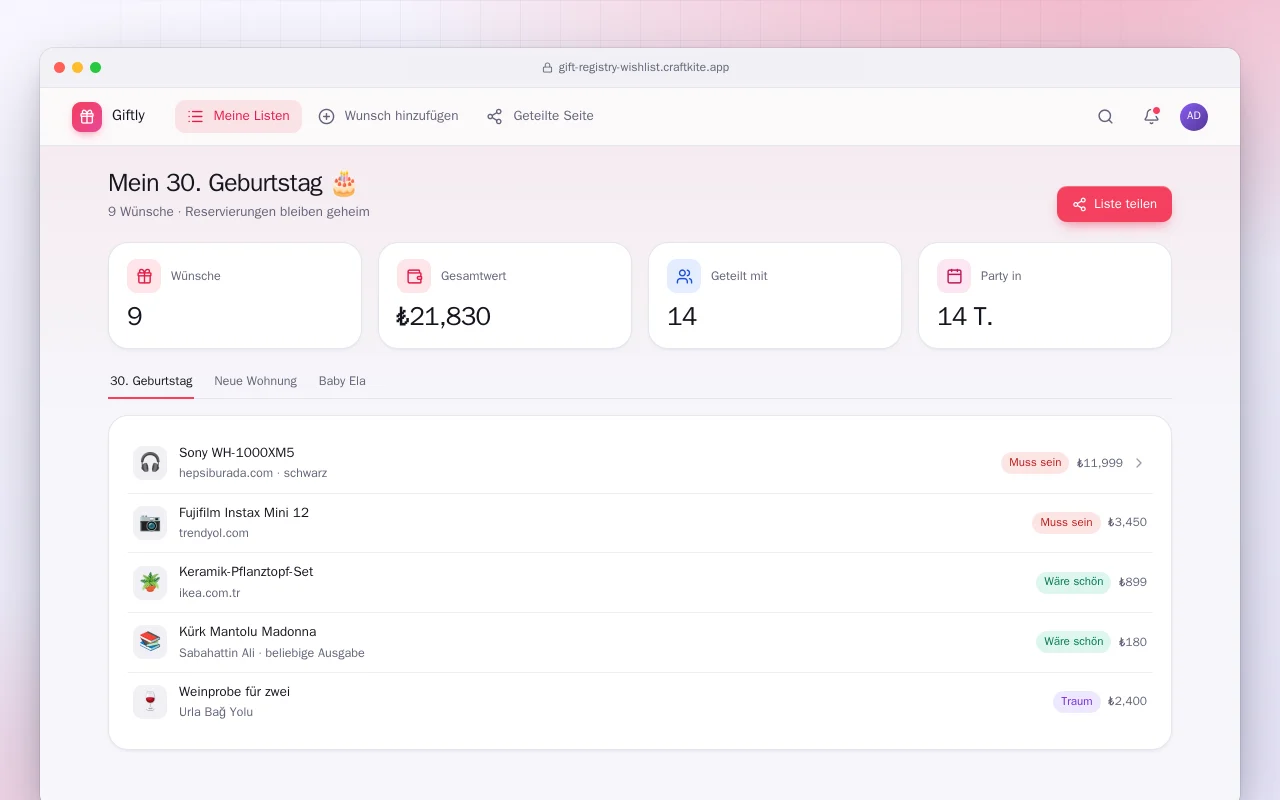Click the ₺11,999 price
The image size is (1280, 800).
(1100, 463)
